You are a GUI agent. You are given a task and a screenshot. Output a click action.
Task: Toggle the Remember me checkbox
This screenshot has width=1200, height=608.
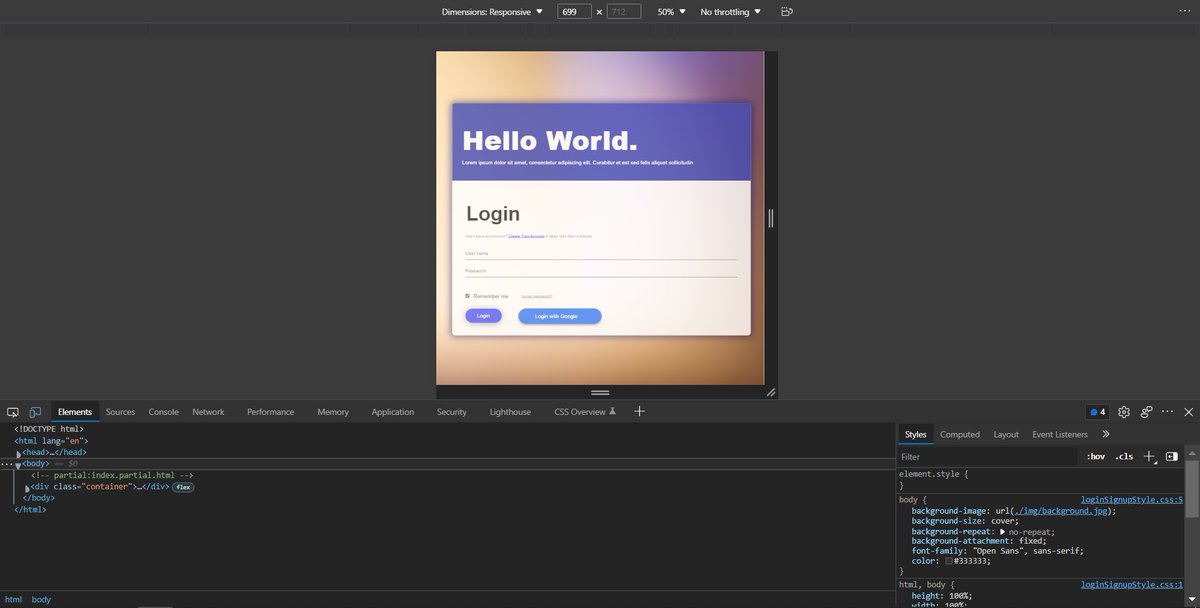467,296
